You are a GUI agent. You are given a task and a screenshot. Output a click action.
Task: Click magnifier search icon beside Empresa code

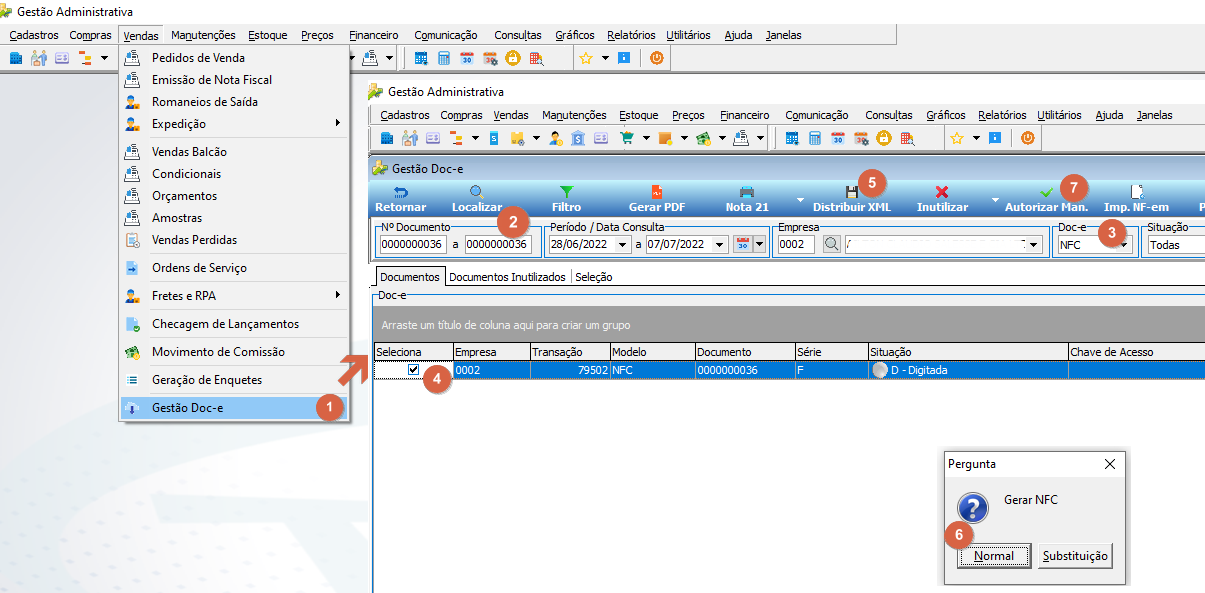click(831, 244)
